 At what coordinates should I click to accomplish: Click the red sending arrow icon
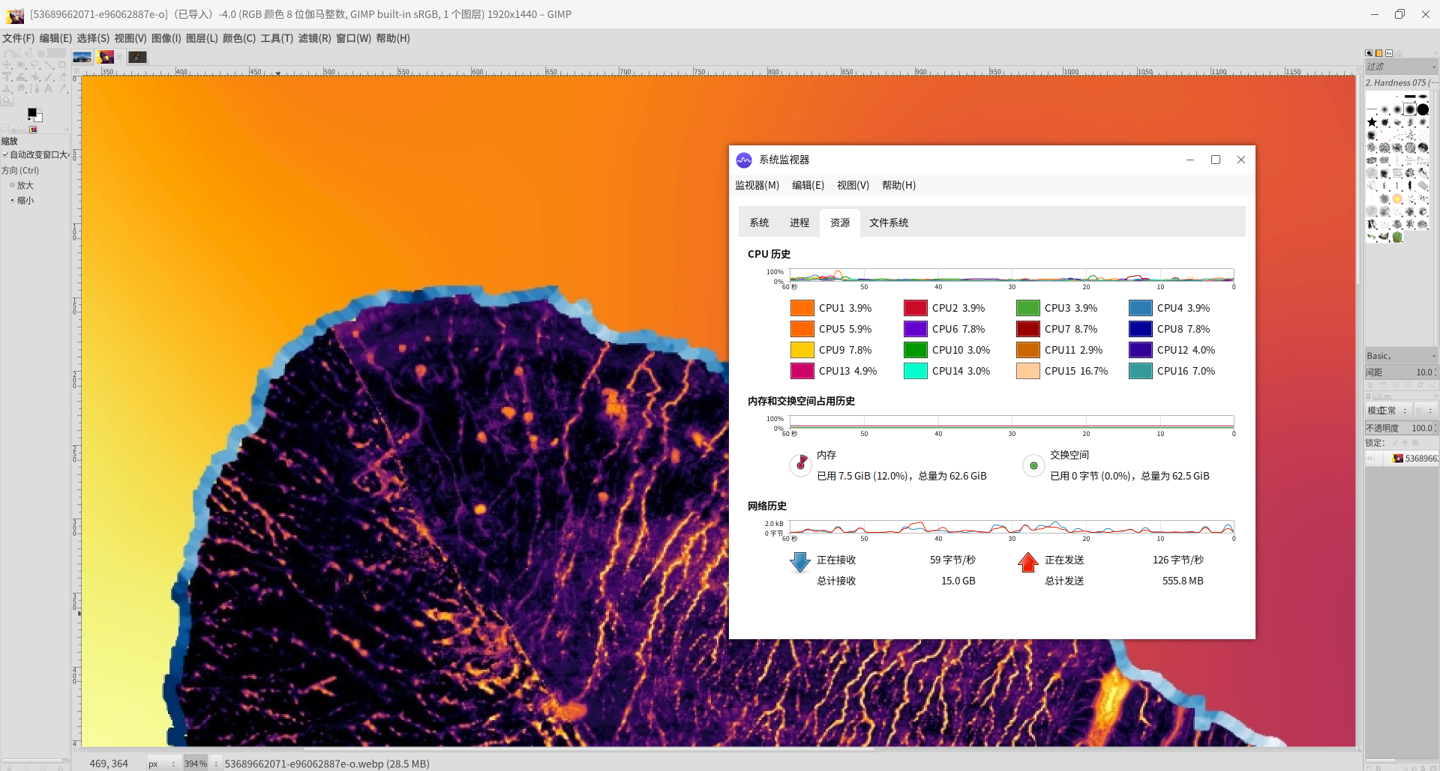(1028, 562)
